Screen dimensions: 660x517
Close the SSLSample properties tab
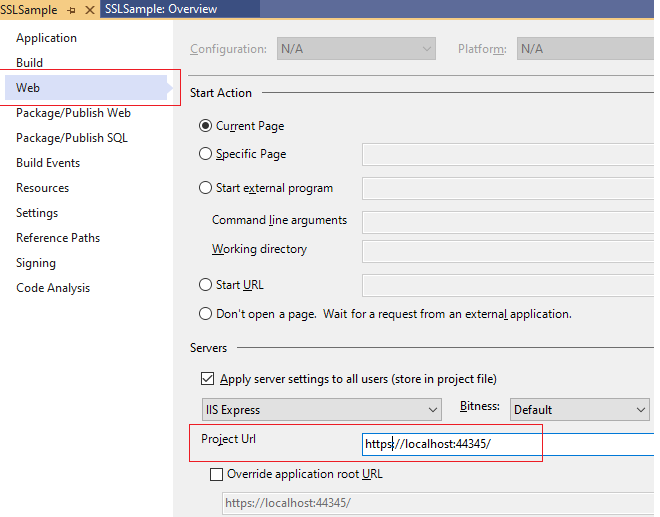(x=90, y=10)
